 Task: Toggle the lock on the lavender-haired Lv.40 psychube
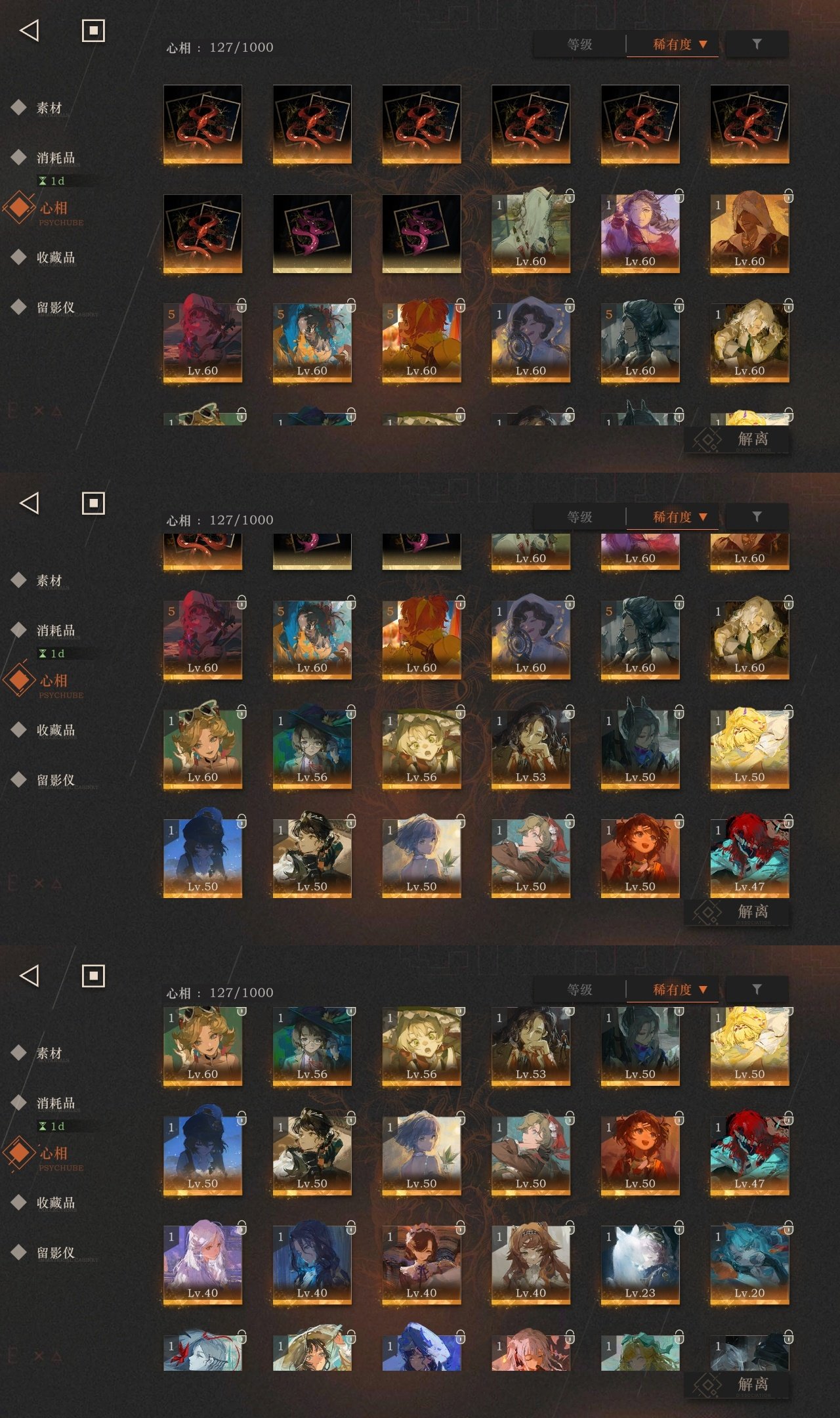pos(241,1228)
